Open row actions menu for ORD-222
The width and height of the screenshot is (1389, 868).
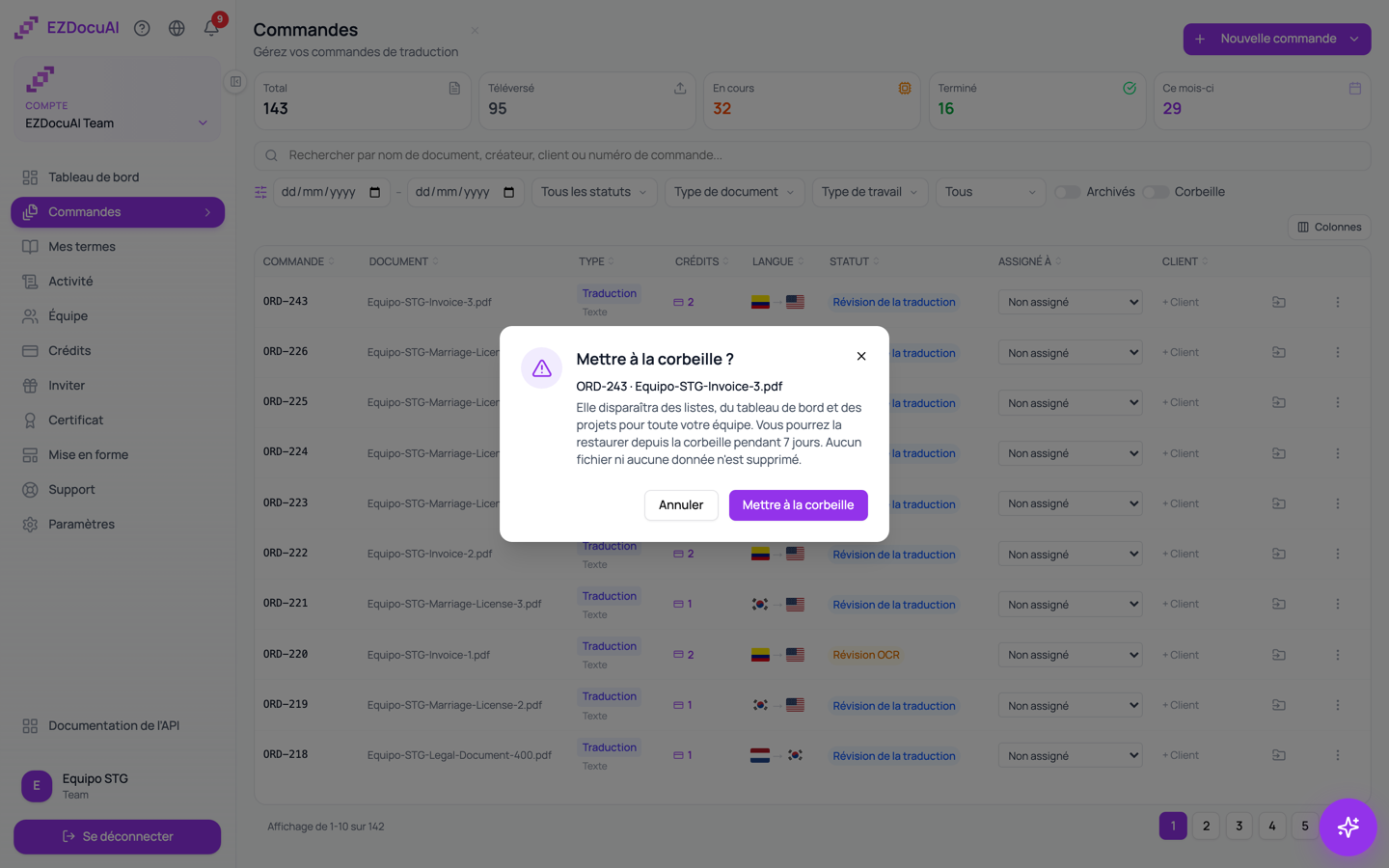pos(1338,554)
